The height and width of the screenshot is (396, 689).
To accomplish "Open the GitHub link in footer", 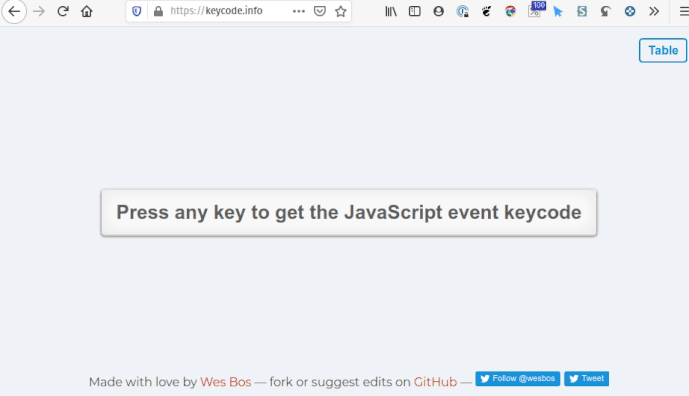I will [x=435, y=382].
